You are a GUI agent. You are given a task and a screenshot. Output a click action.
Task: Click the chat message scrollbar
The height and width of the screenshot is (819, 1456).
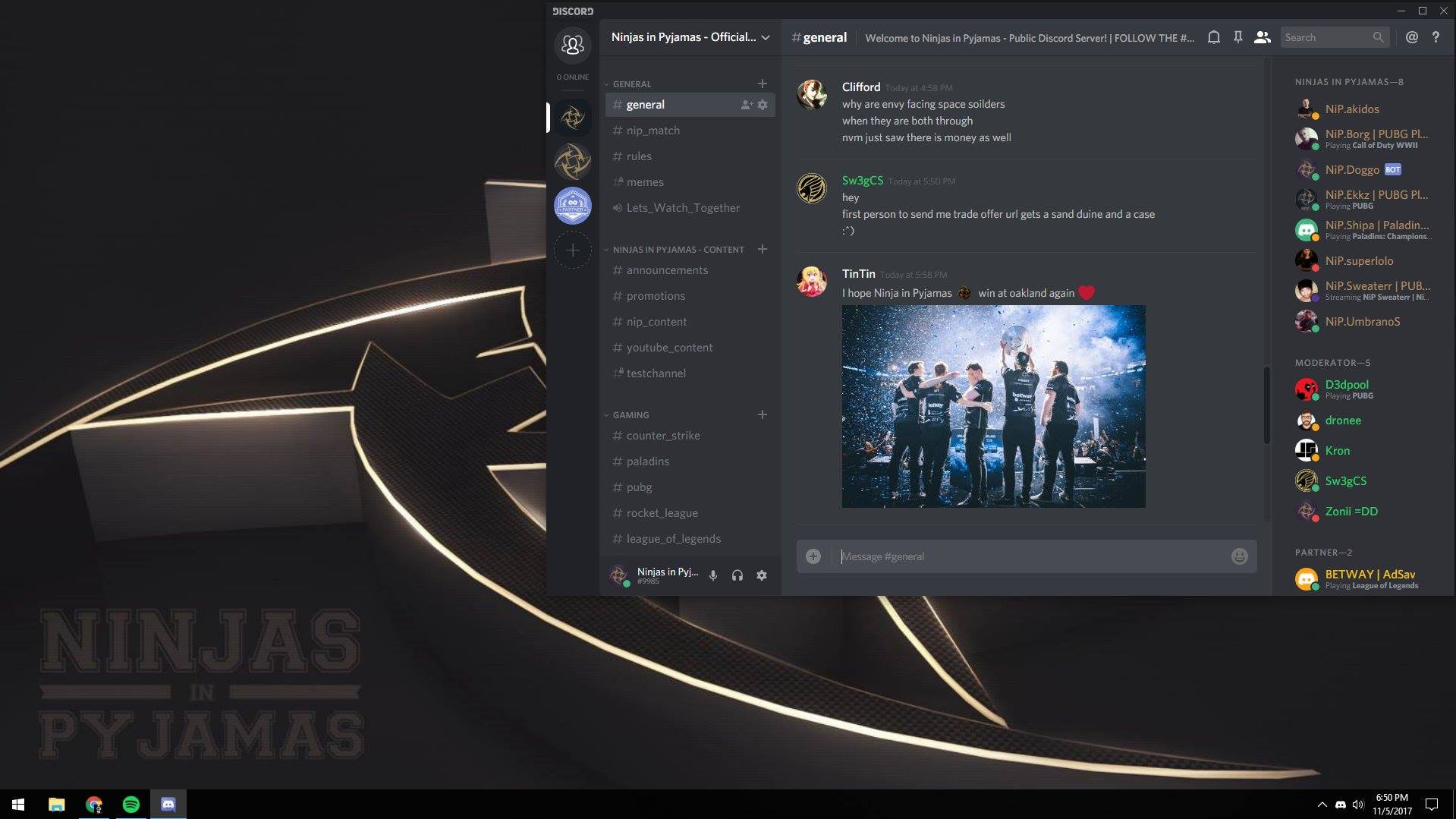coord(1266,405)
